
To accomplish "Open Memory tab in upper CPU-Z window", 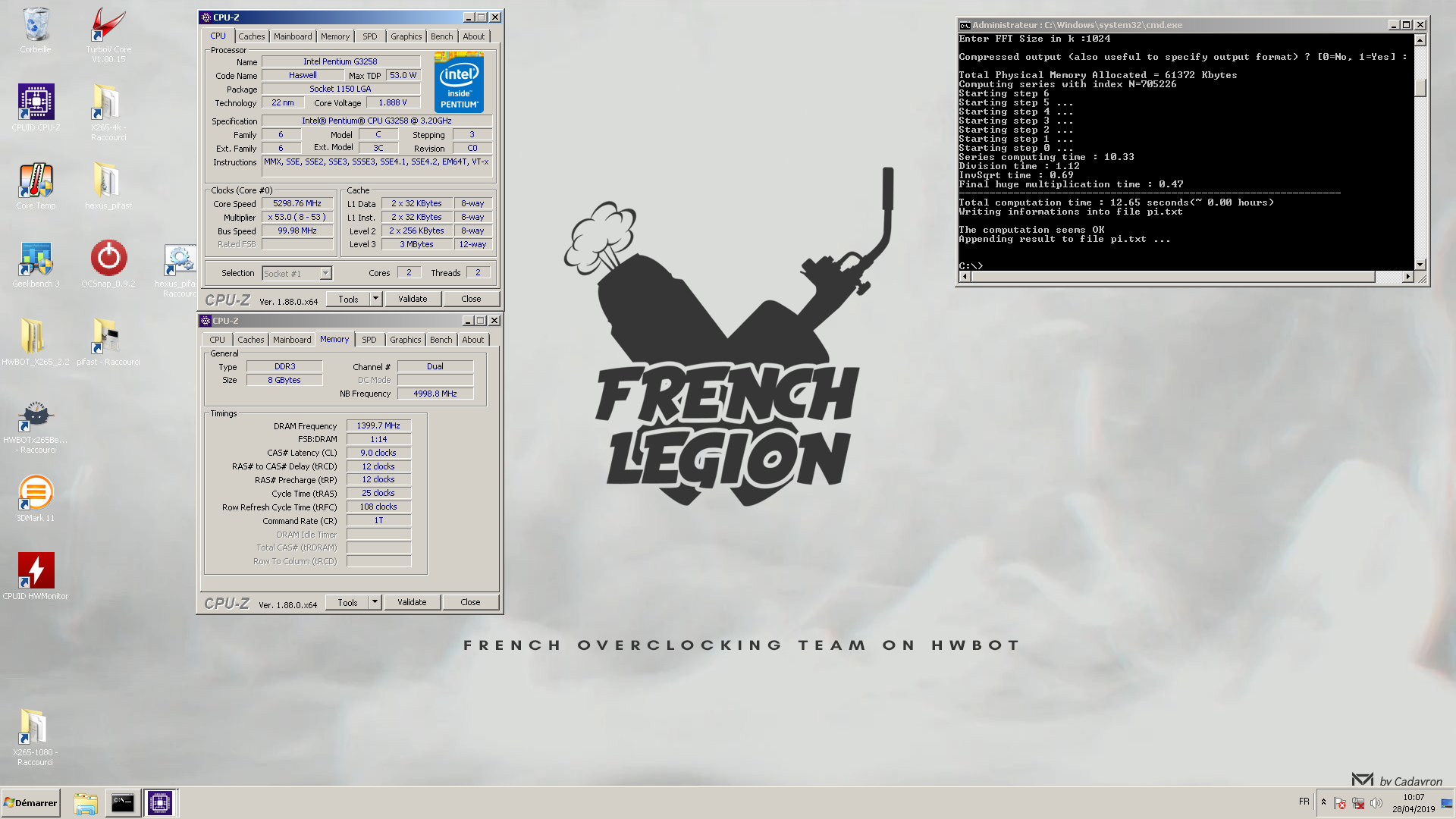I will [x=335, y=36].
